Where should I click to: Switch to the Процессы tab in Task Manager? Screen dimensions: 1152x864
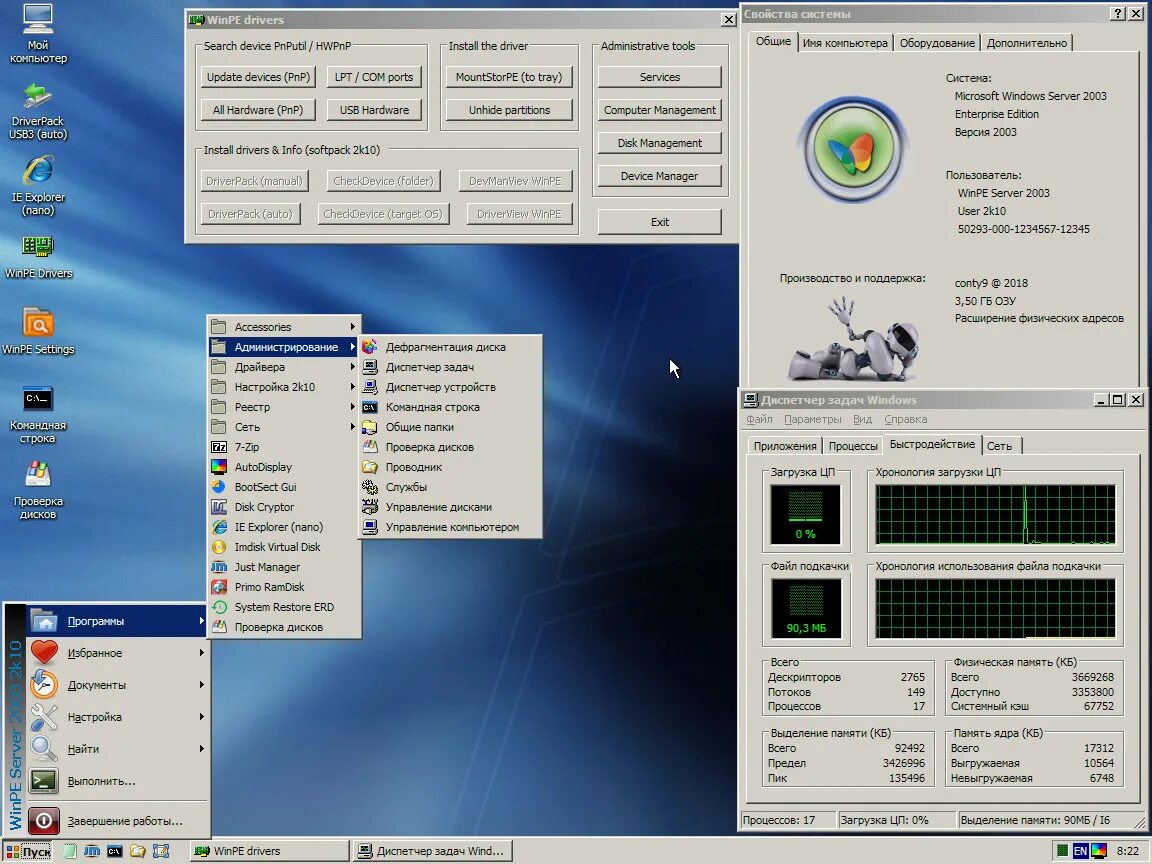[853, 446]
